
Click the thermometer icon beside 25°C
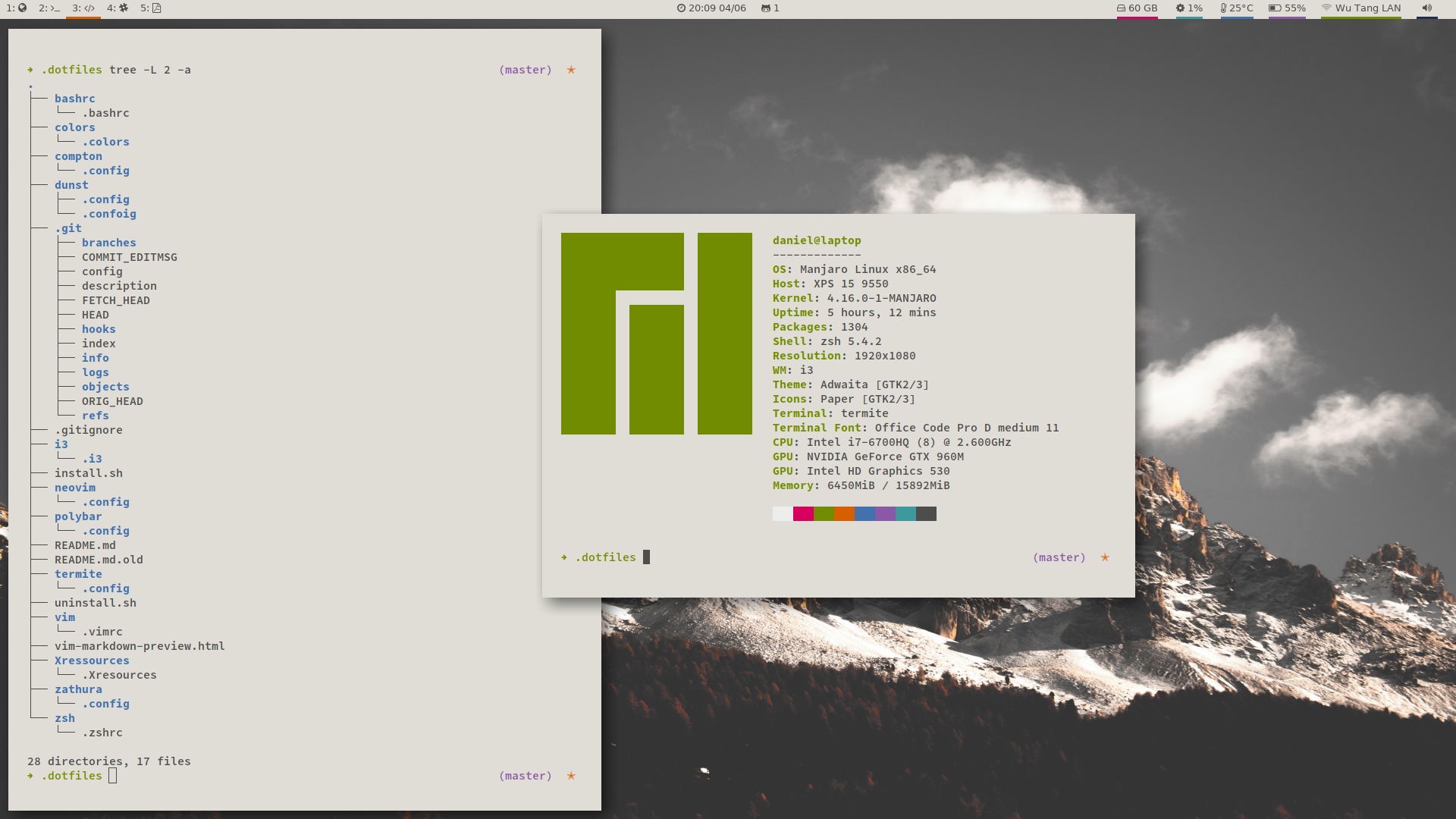click(x=1223, y=8)
